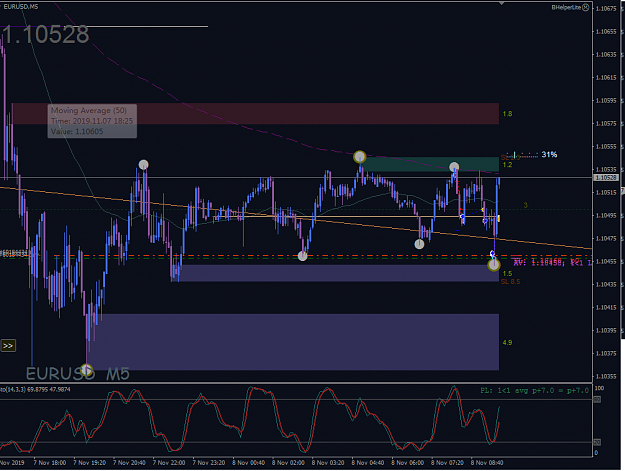625x471 pixels.
Task: Click the PL: 1<1 avg p+7.0 label
Action: tap(535, 391)
